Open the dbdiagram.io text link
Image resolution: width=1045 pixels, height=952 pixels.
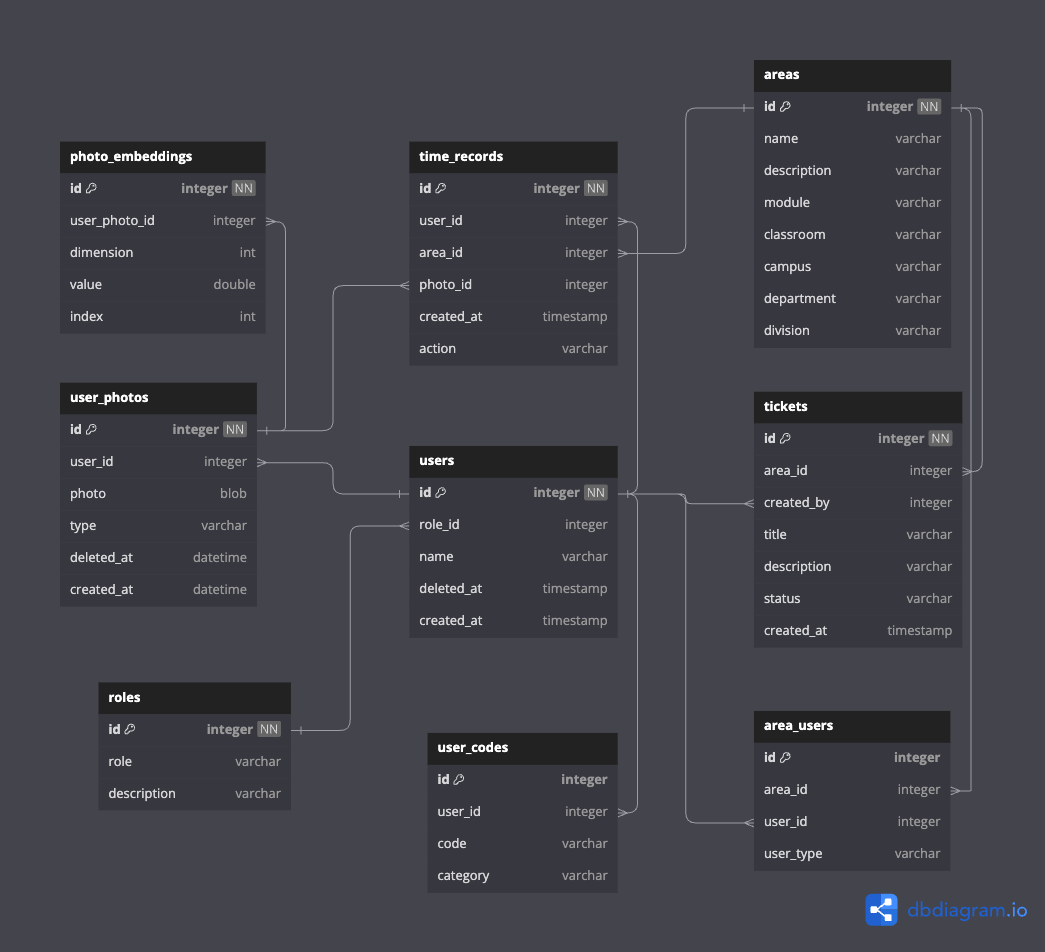(967, 910)
